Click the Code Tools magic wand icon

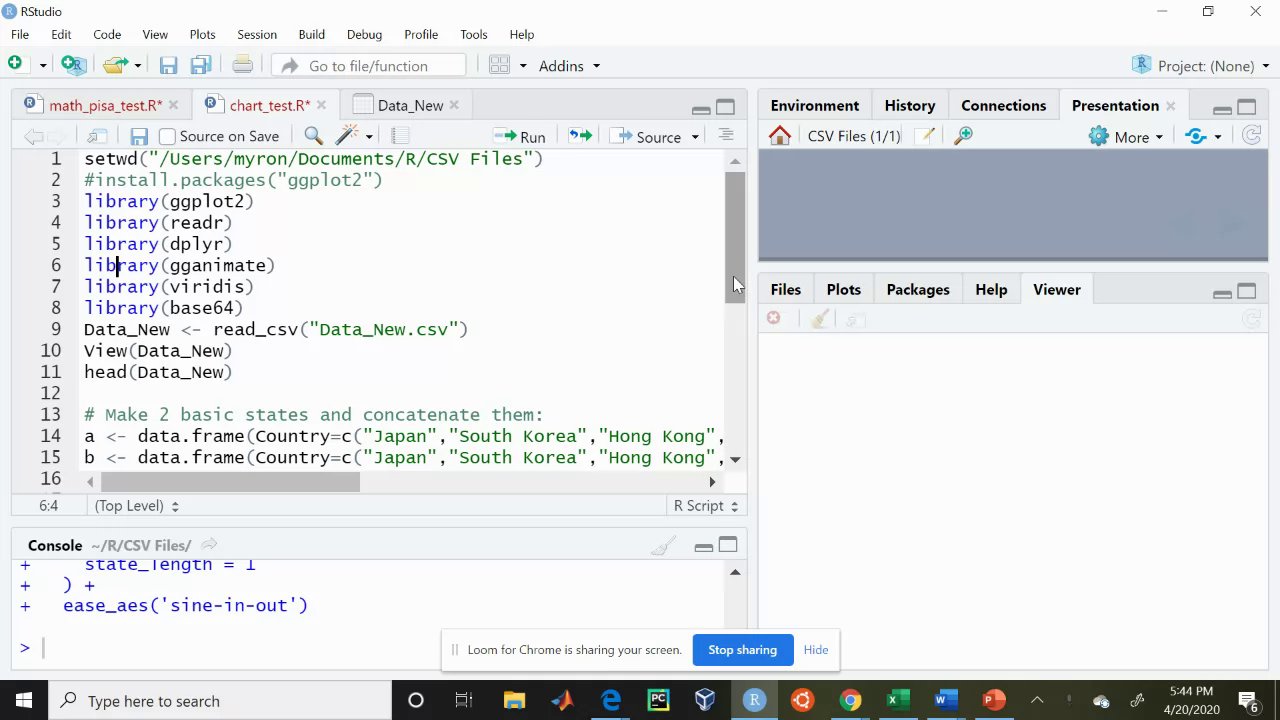[x=347, y=136]
